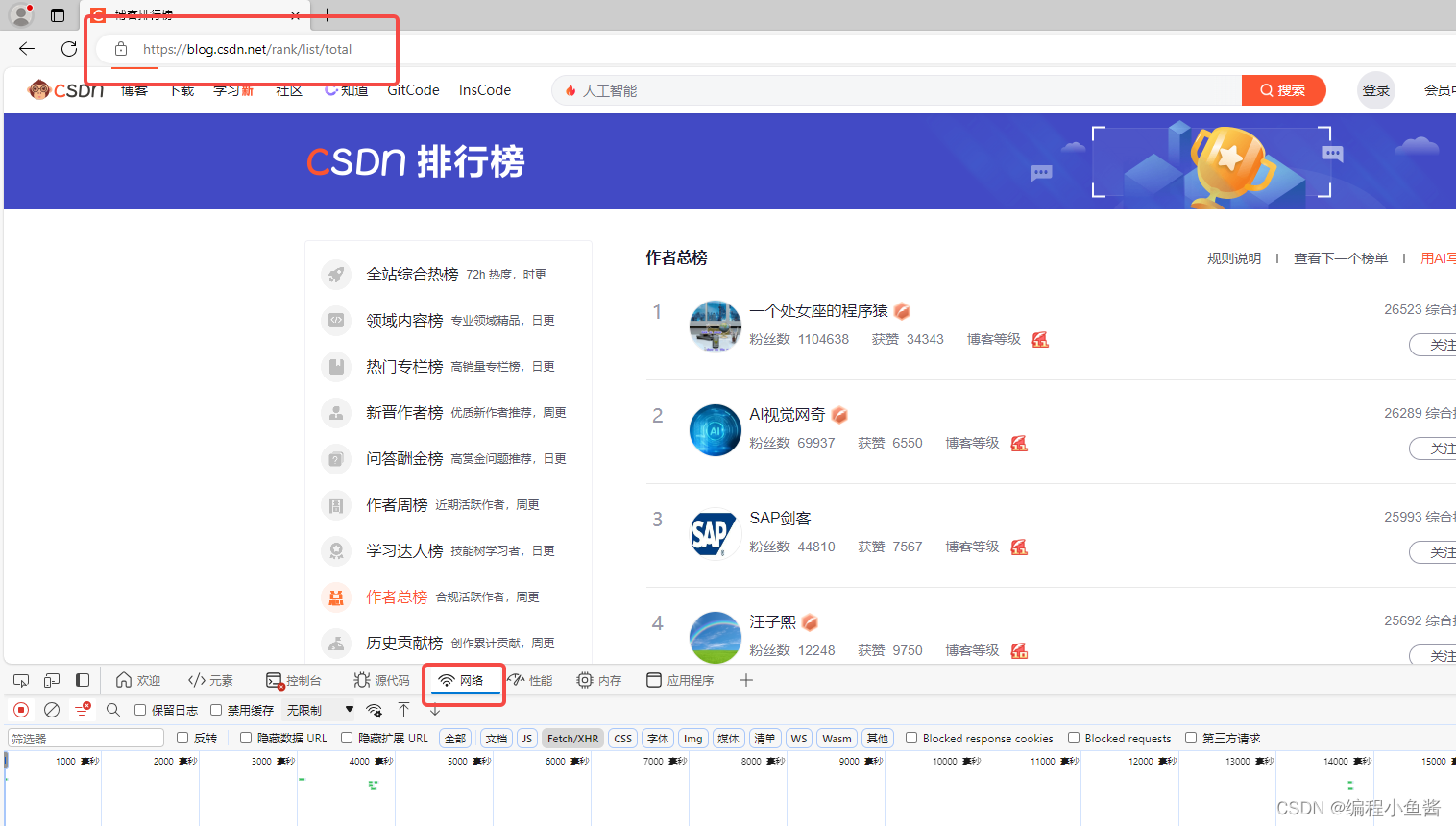Select the CSS filter button
The height and width of the screenshot is (826, 1456).
click(x=623, y=738)
